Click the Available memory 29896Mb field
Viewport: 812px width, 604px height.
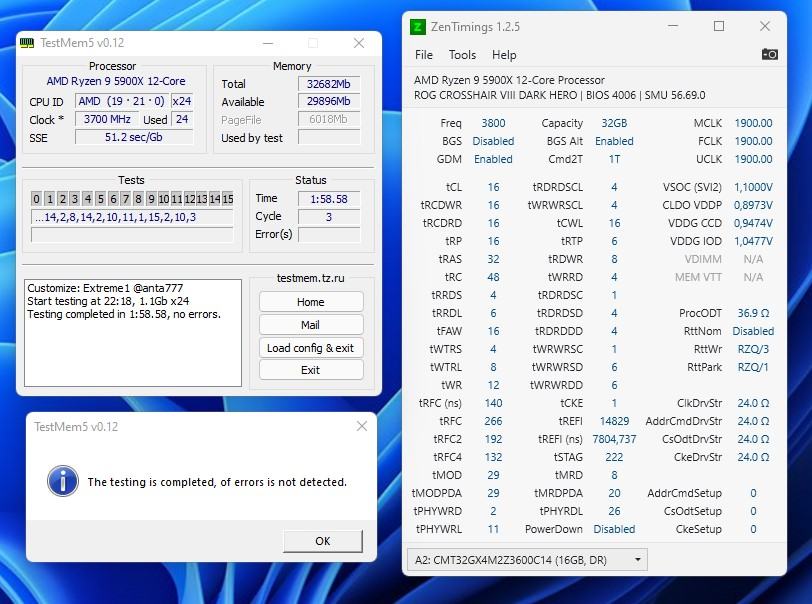tap(328, 102)
